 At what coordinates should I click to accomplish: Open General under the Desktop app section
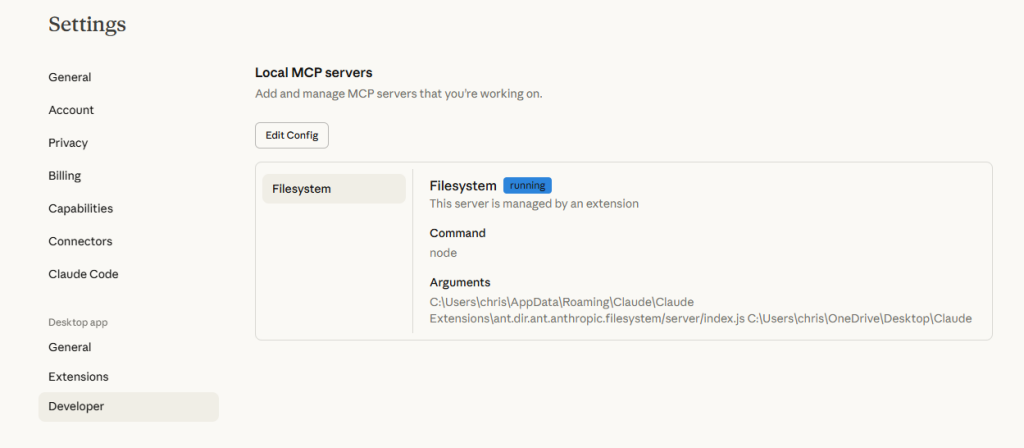pyautogui.click(x=70, y=347)
